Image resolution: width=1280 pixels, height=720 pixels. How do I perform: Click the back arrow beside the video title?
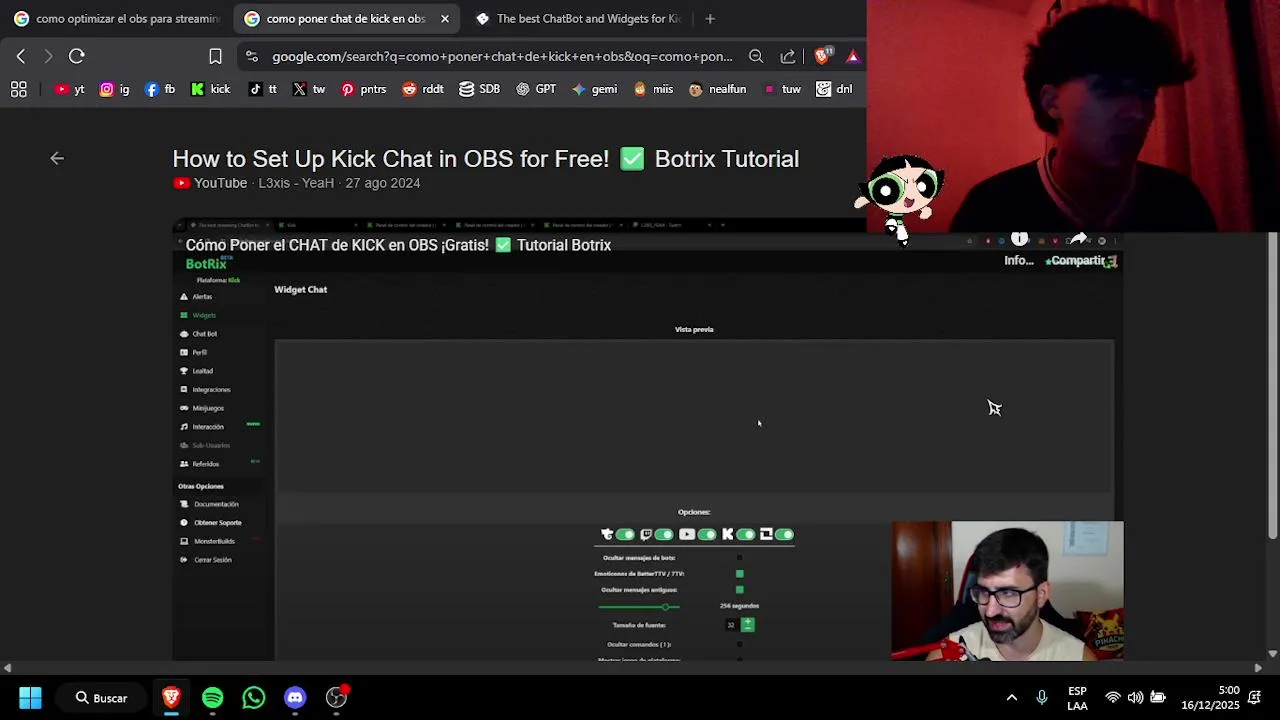[57, 158]
